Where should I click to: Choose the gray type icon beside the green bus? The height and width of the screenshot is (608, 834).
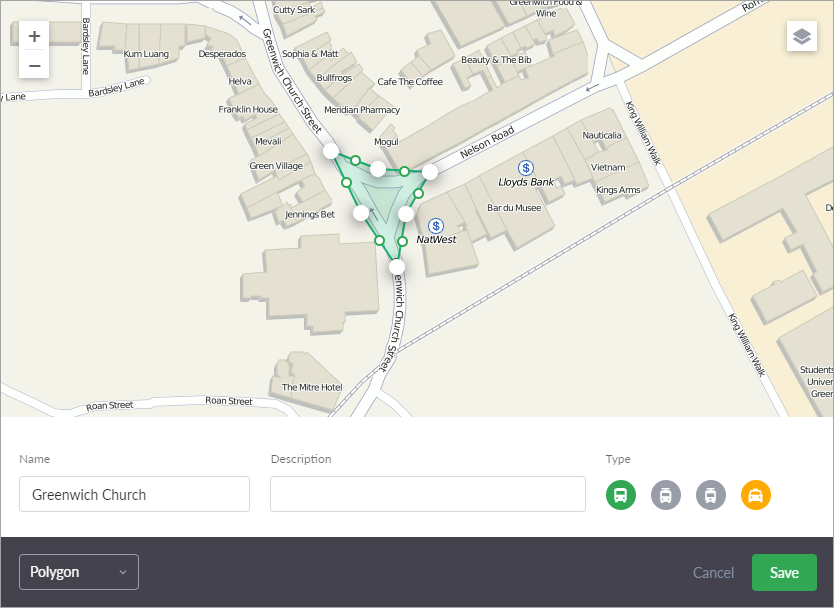[666, 494]
